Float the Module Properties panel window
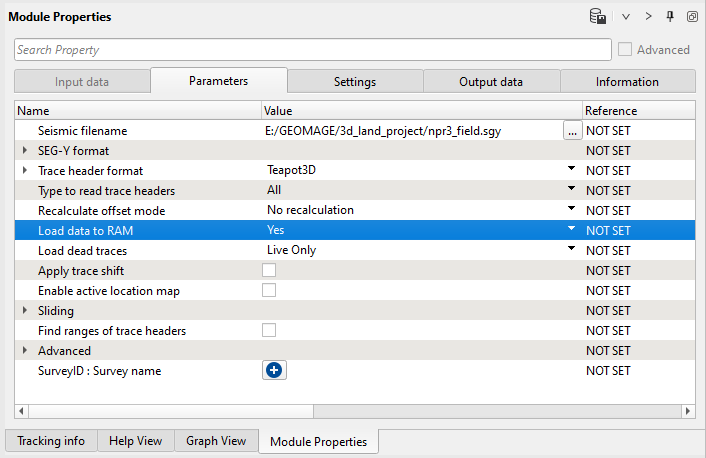This screenshot has width=706, height=458. [691, 17]
